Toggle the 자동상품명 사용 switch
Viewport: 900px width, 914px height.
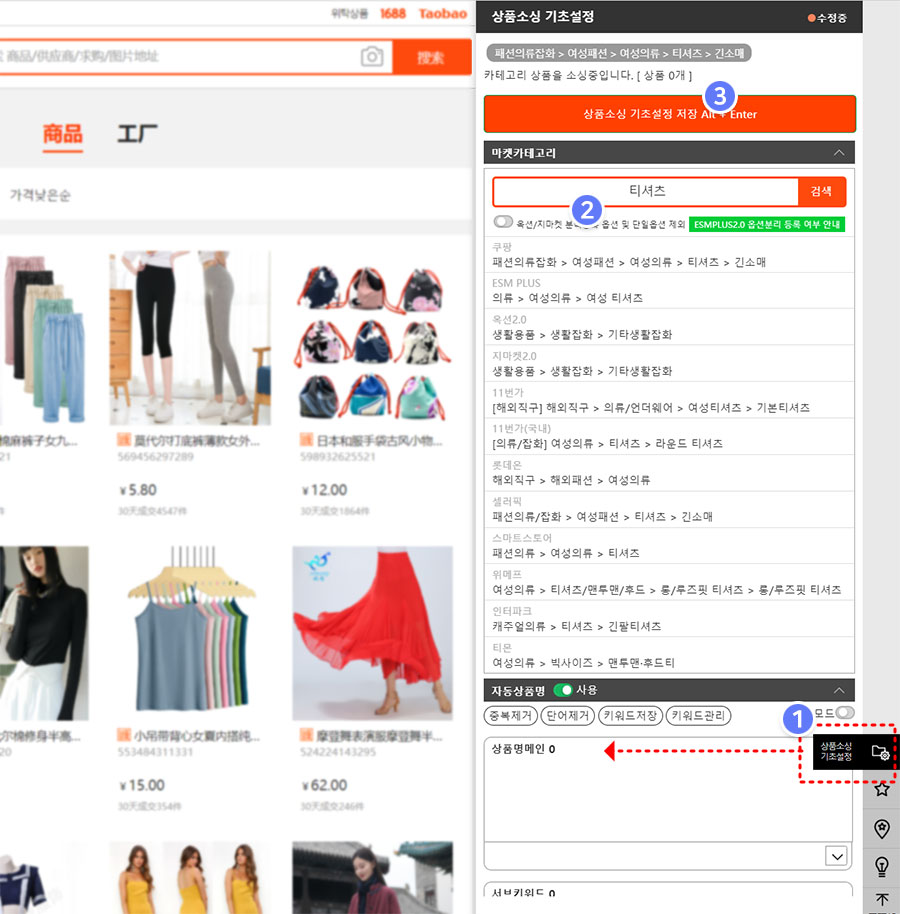563,690
